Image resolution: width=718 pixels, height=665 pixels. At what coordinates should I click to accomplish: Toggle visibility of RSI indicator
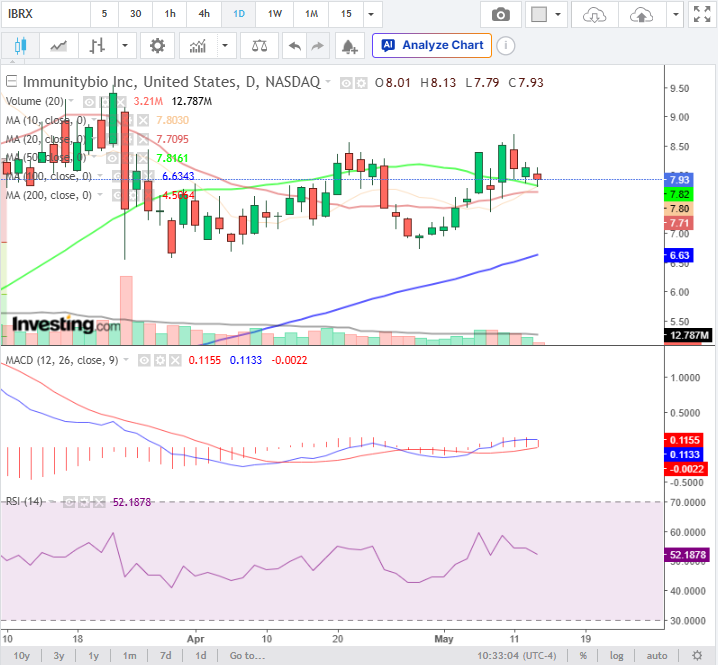(x=69, y=502)
